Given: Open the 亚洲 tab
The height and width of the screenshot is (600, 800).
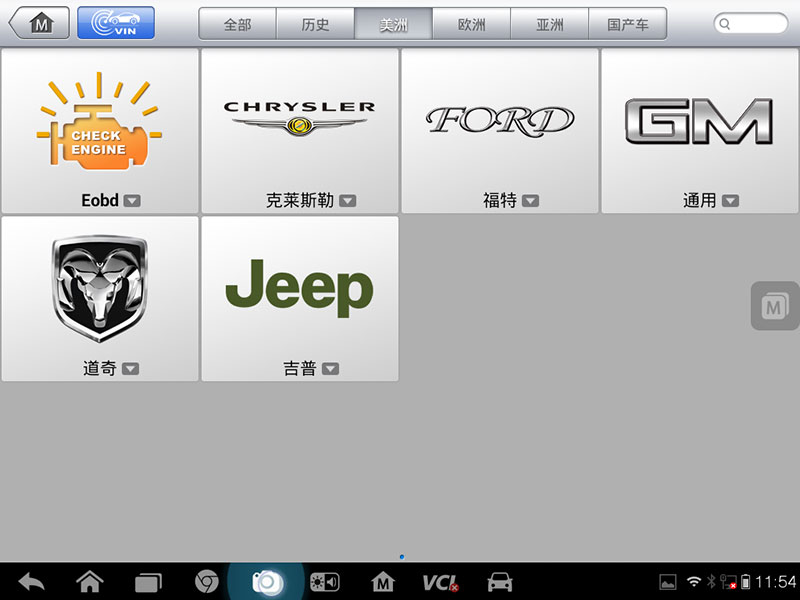Looking at the screenshot, I should tap(549, 24).
